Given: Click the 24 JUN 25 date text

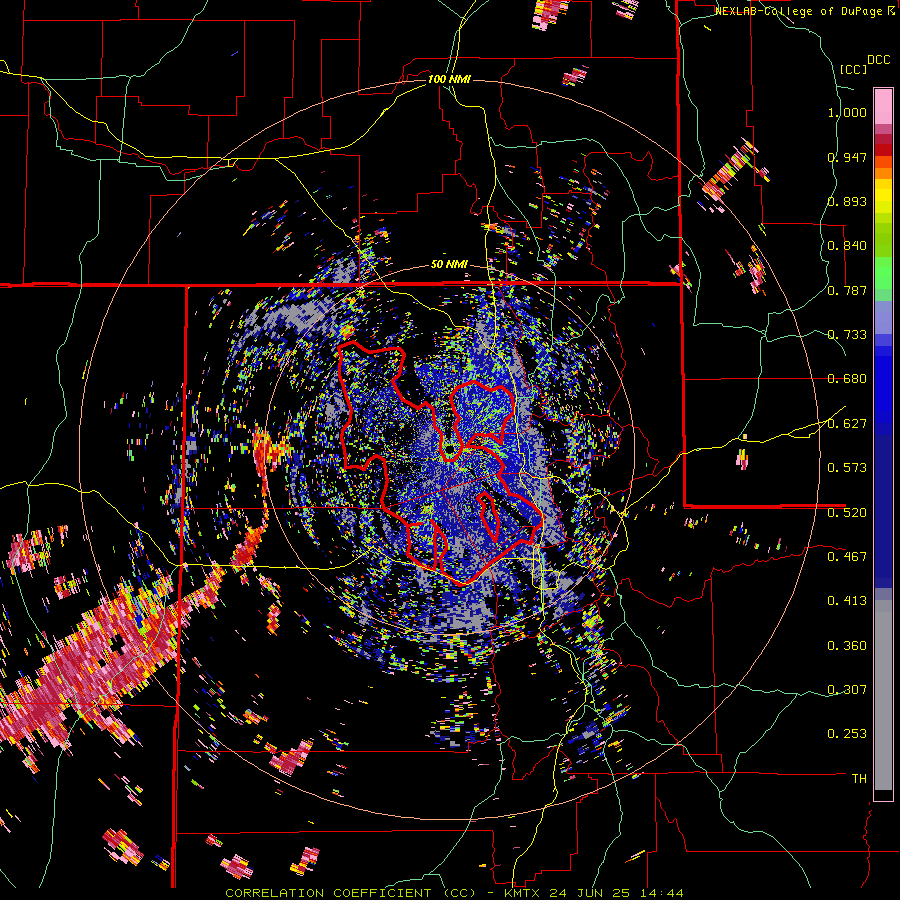Looking at the screenshot, I should (591, 893).
